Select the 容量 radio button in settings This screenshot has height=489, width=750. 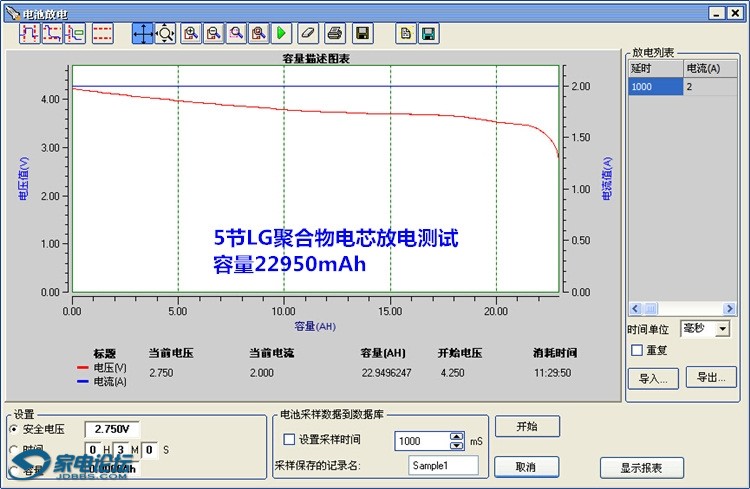pos(13,470)
